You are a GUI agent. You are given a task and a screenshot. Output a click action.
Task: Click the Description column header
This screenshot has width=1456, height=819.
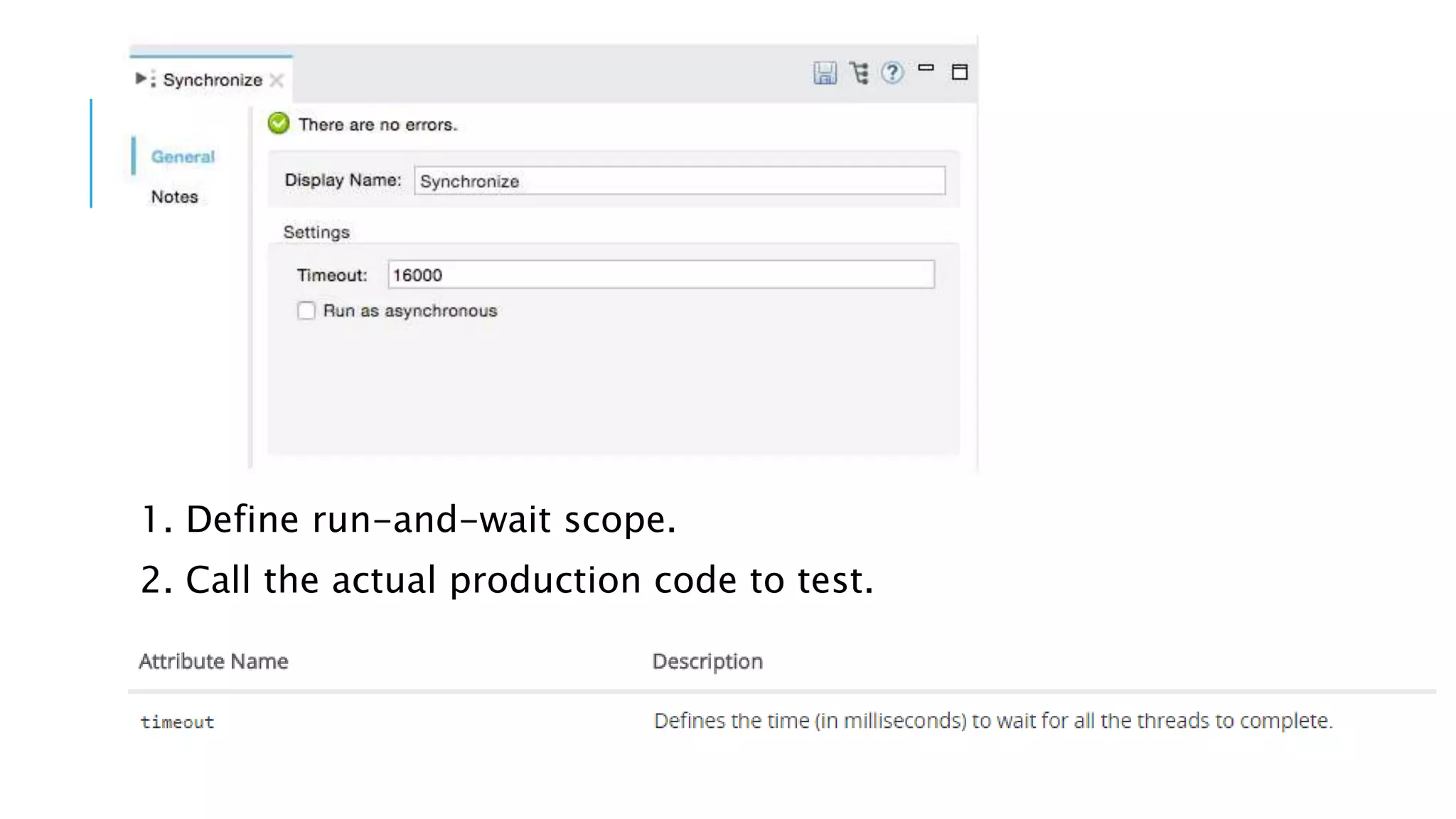[x=707, y=661]
